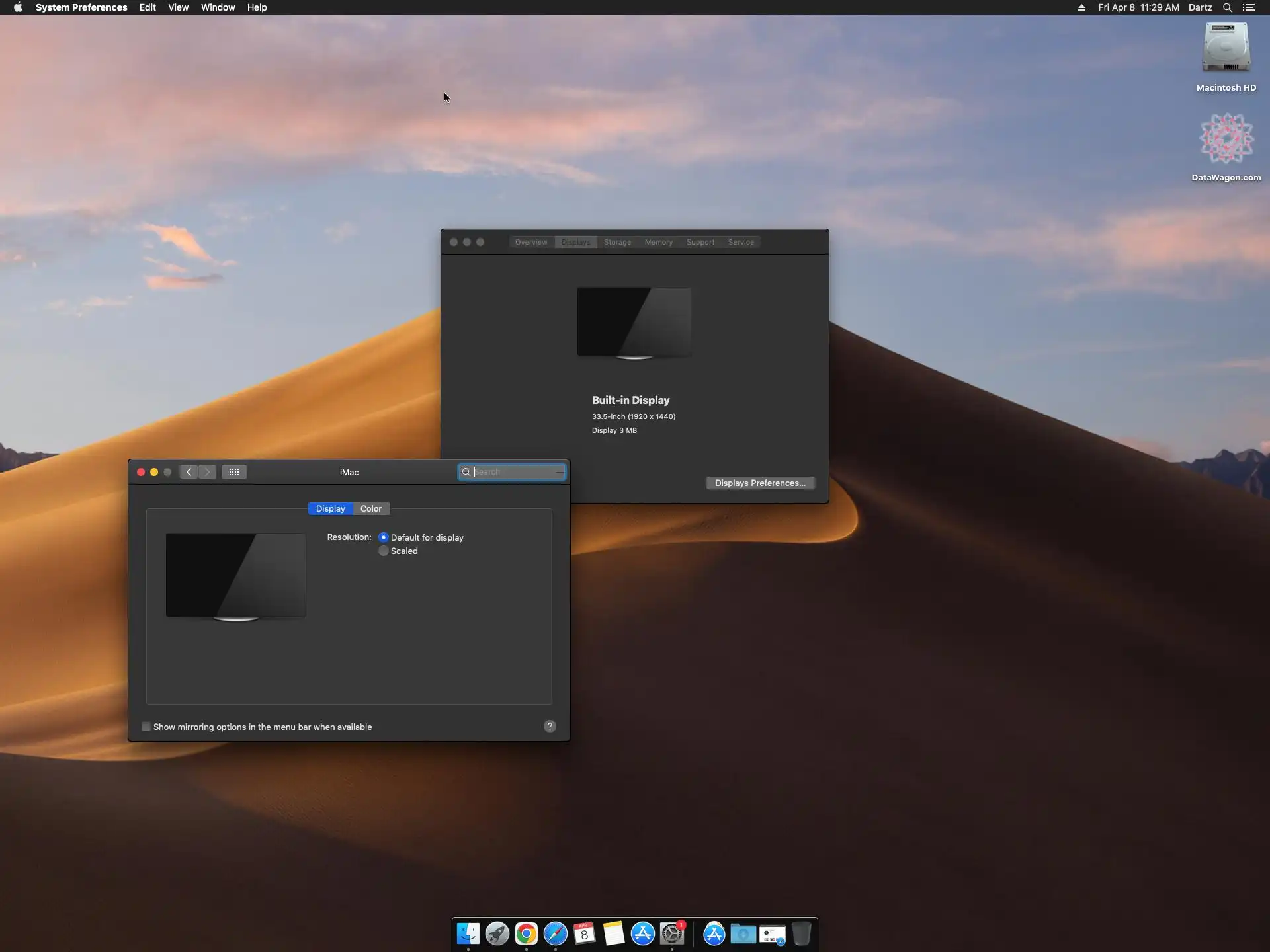
Task: Open Notification Center list icon
Action: (x=1249, y=7)
